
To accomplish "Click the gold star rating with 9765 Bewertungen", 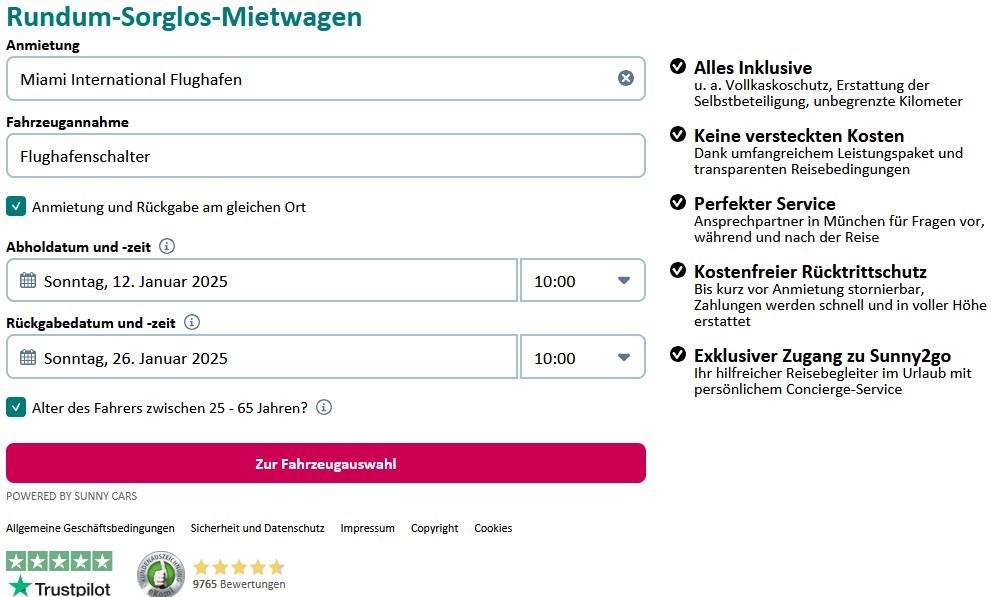I will click(239, 567).
